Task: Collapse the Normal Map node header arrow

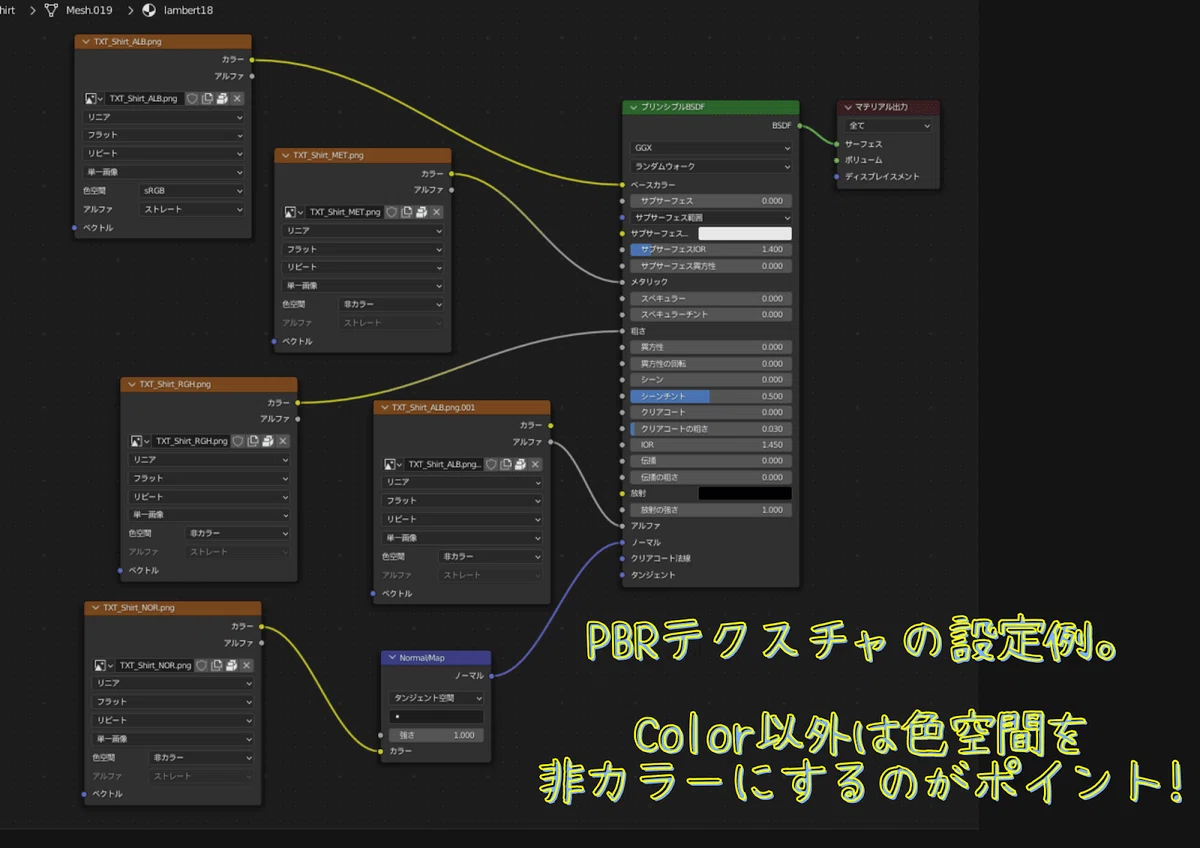Action: [x=391, y=658]
